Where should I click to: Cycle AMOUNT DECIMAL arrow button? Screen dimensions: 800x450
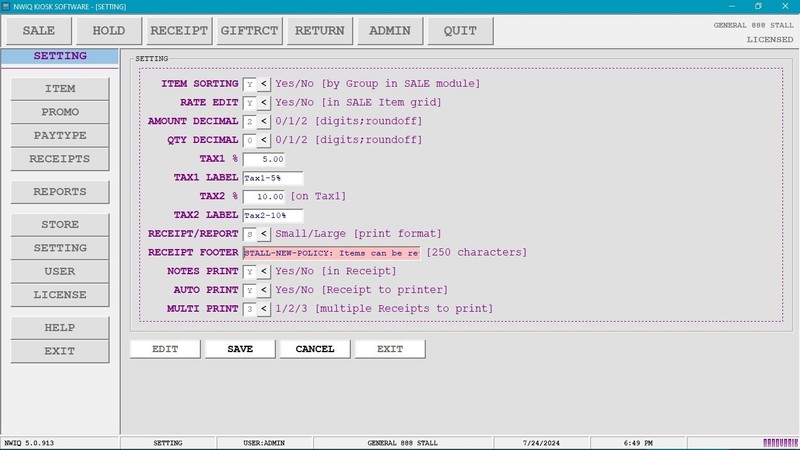click(x=264, y=121)
